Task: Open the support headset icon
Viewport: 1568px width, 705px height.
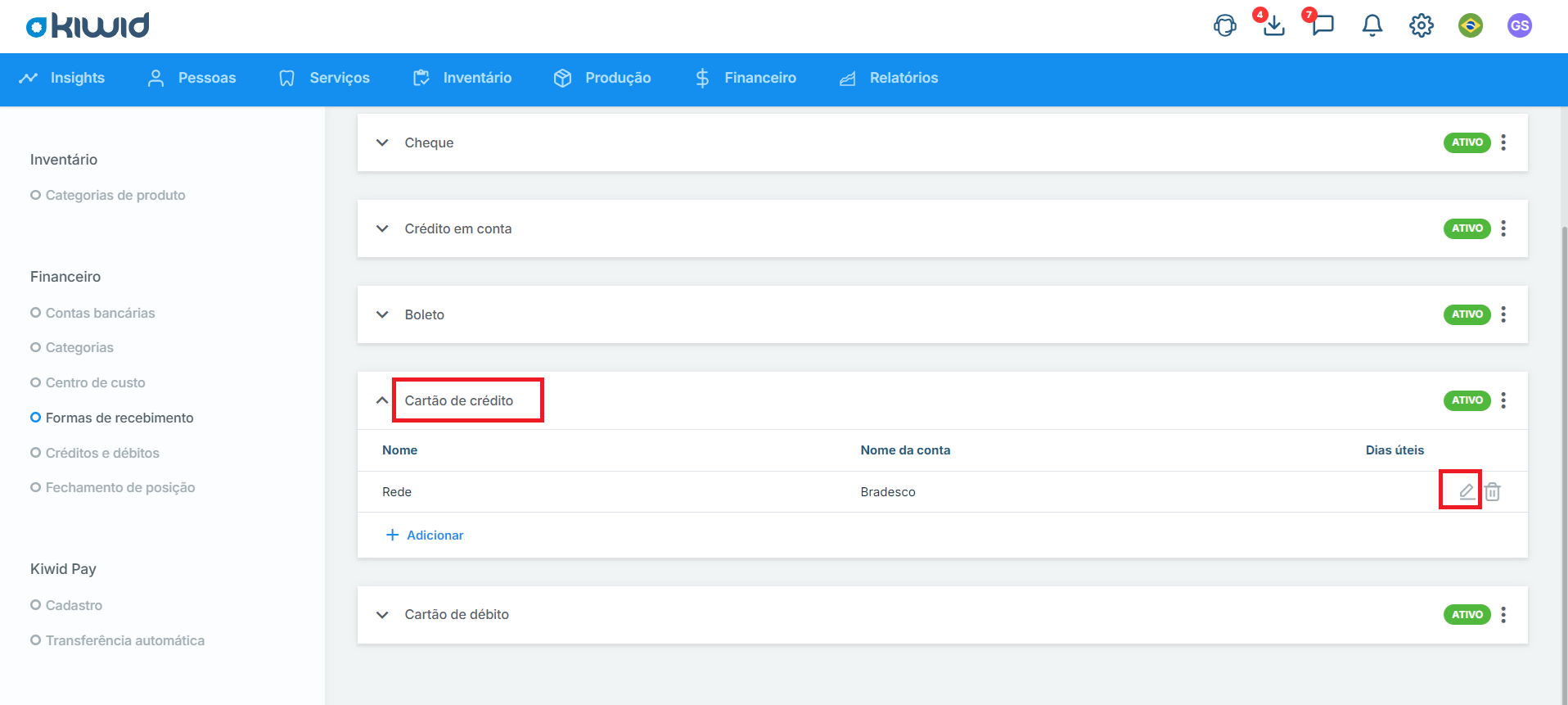Action: pos(1224,25)
